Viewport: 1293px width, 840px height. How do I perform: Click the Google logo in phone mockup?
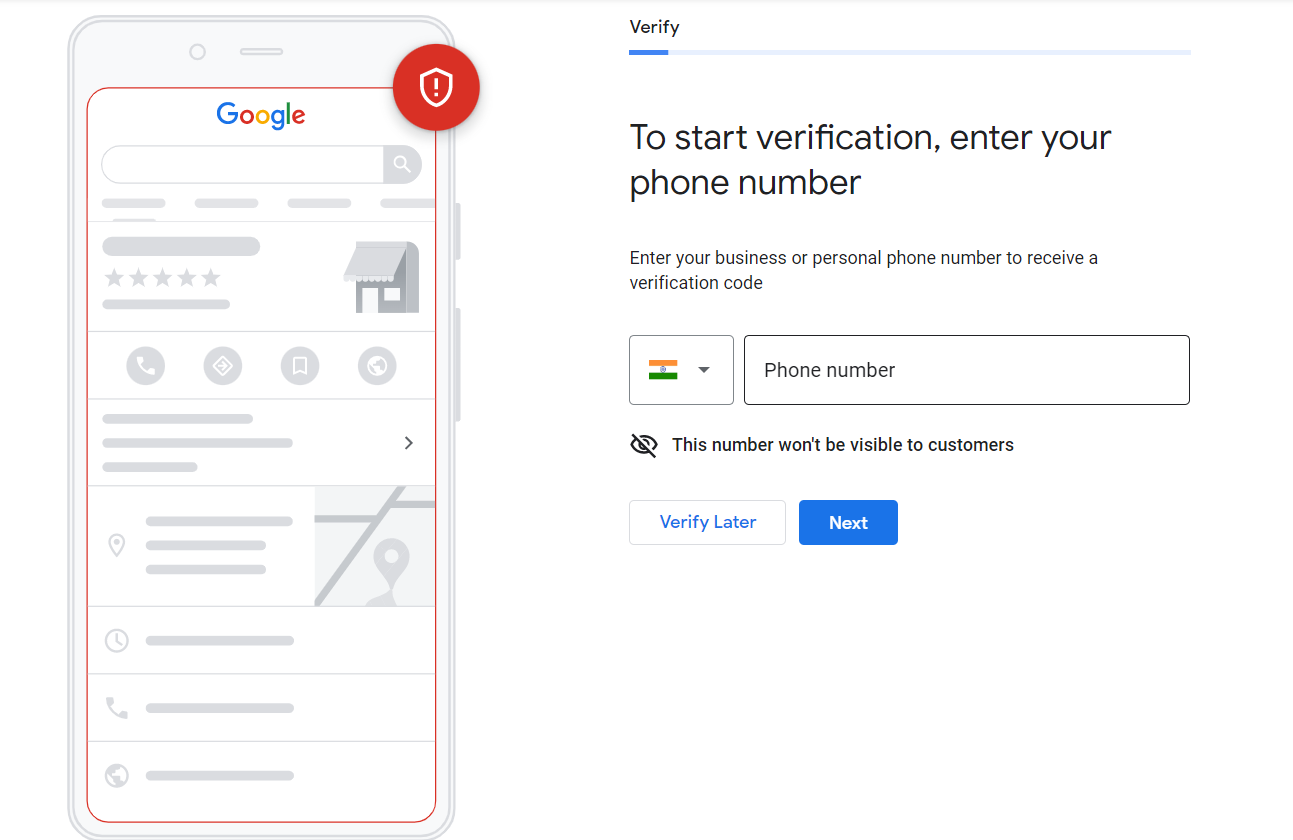261,116
